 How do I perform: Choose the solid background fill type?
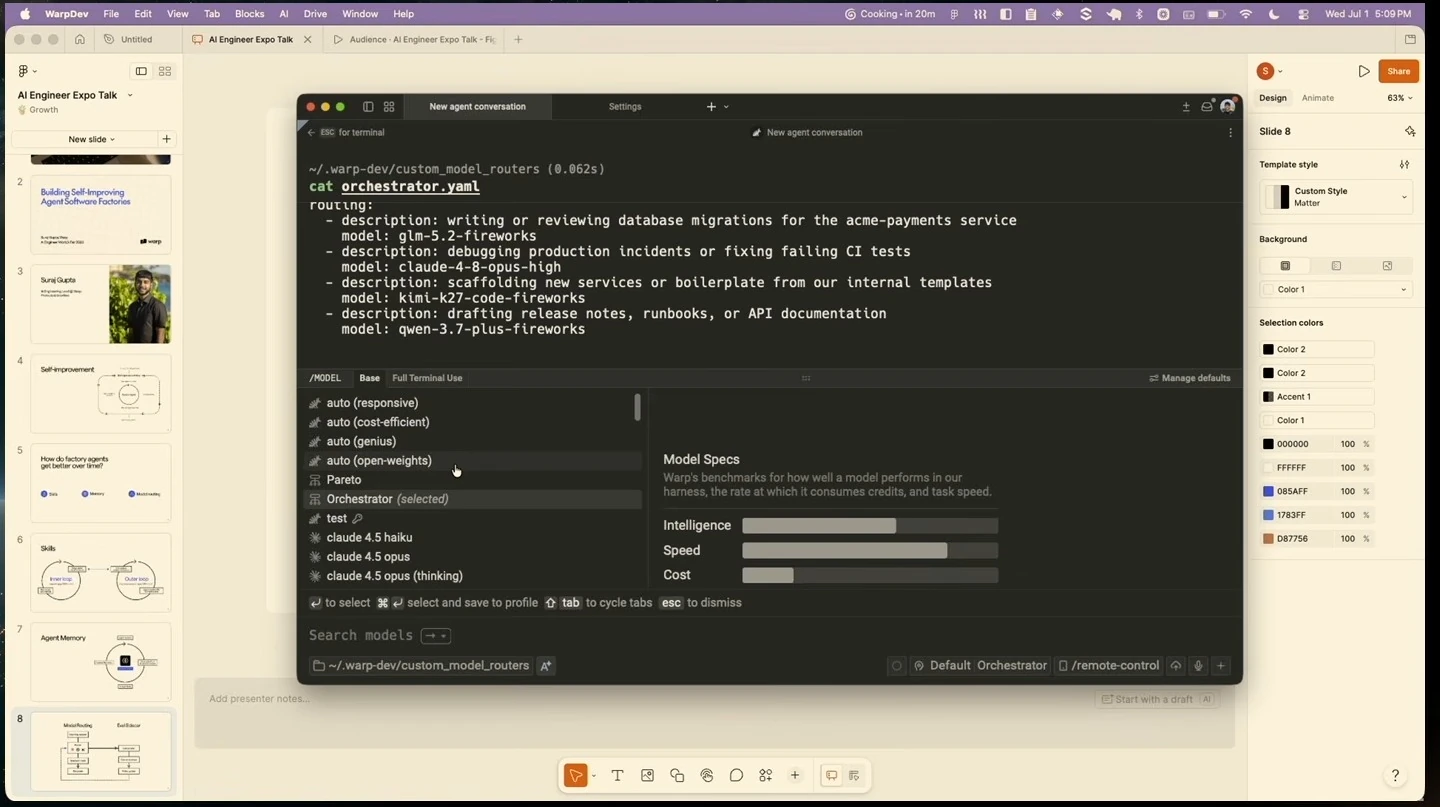pyautogui.click(x=1285, y=266)
